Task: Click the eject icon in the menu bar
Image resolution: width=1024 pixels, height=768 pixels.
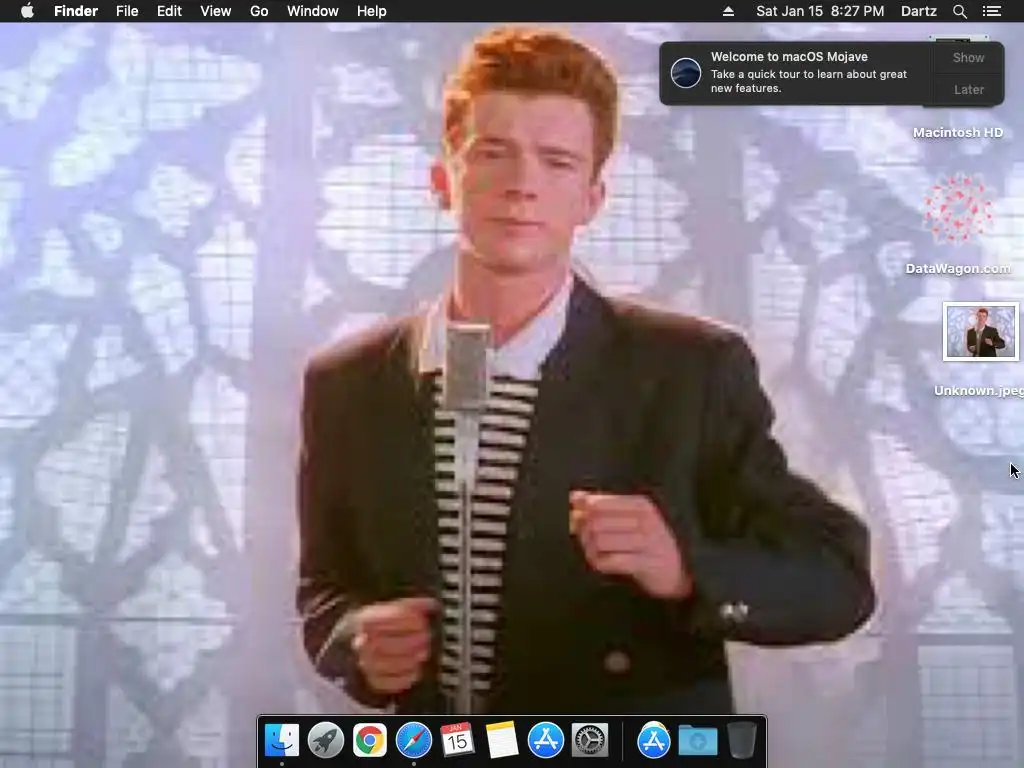Action: coord(728,11)
